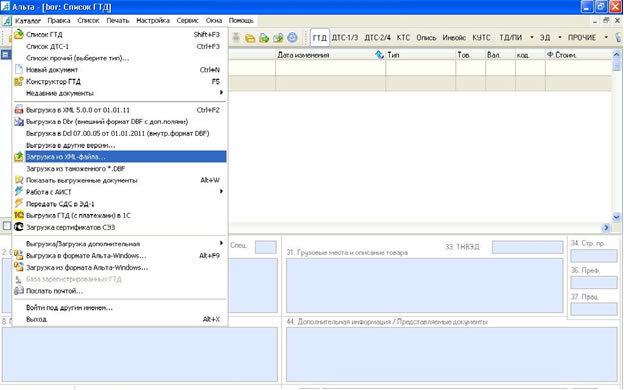Open the Правка menu
This screenshot has width=624, height=390.
tap(59, 21)
